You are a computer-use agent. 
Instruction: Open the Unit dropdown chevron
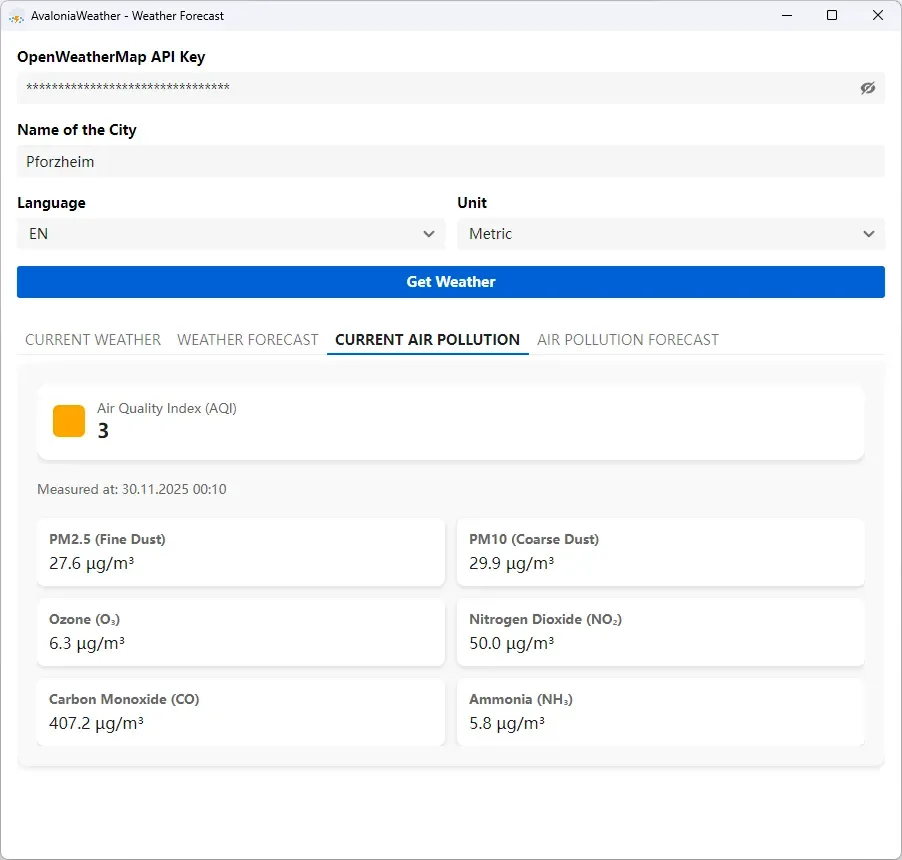click(x=868, y=234)
